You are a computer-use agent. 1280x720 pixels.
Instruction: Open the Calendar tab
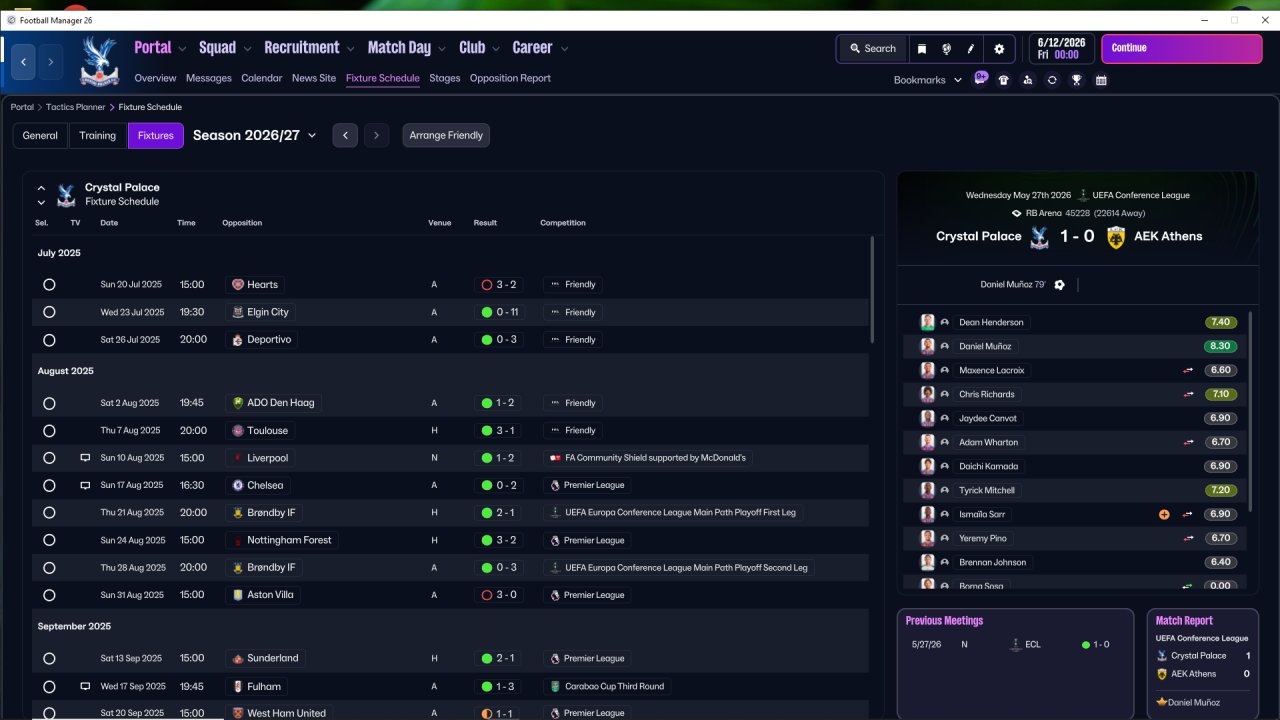point(261,78)
